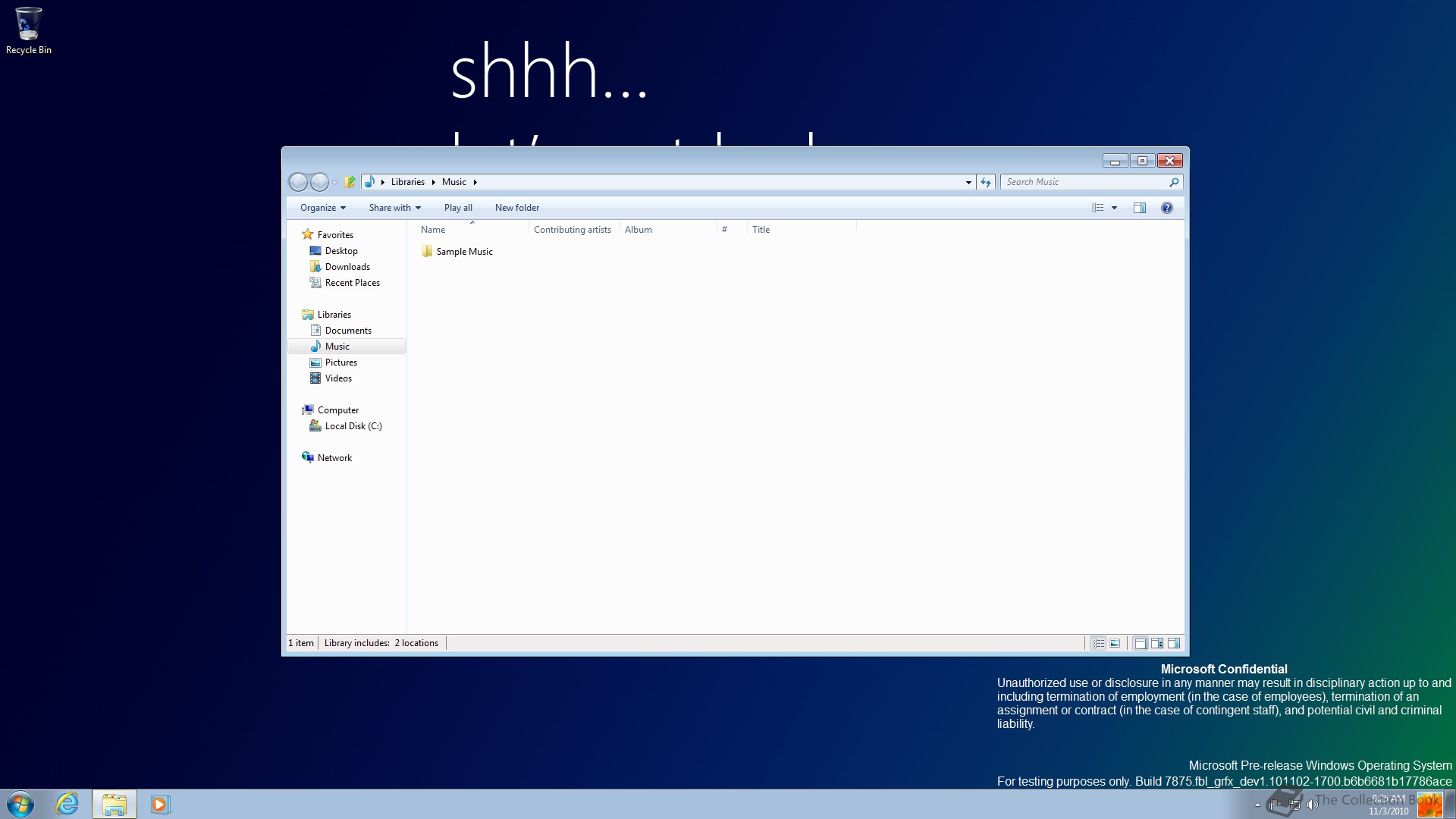Image resolution: width=1456 pixels, height=819 pixels.
Task: Select Local Disk (C:) in the navigation pane
Action: pos(353,426)
